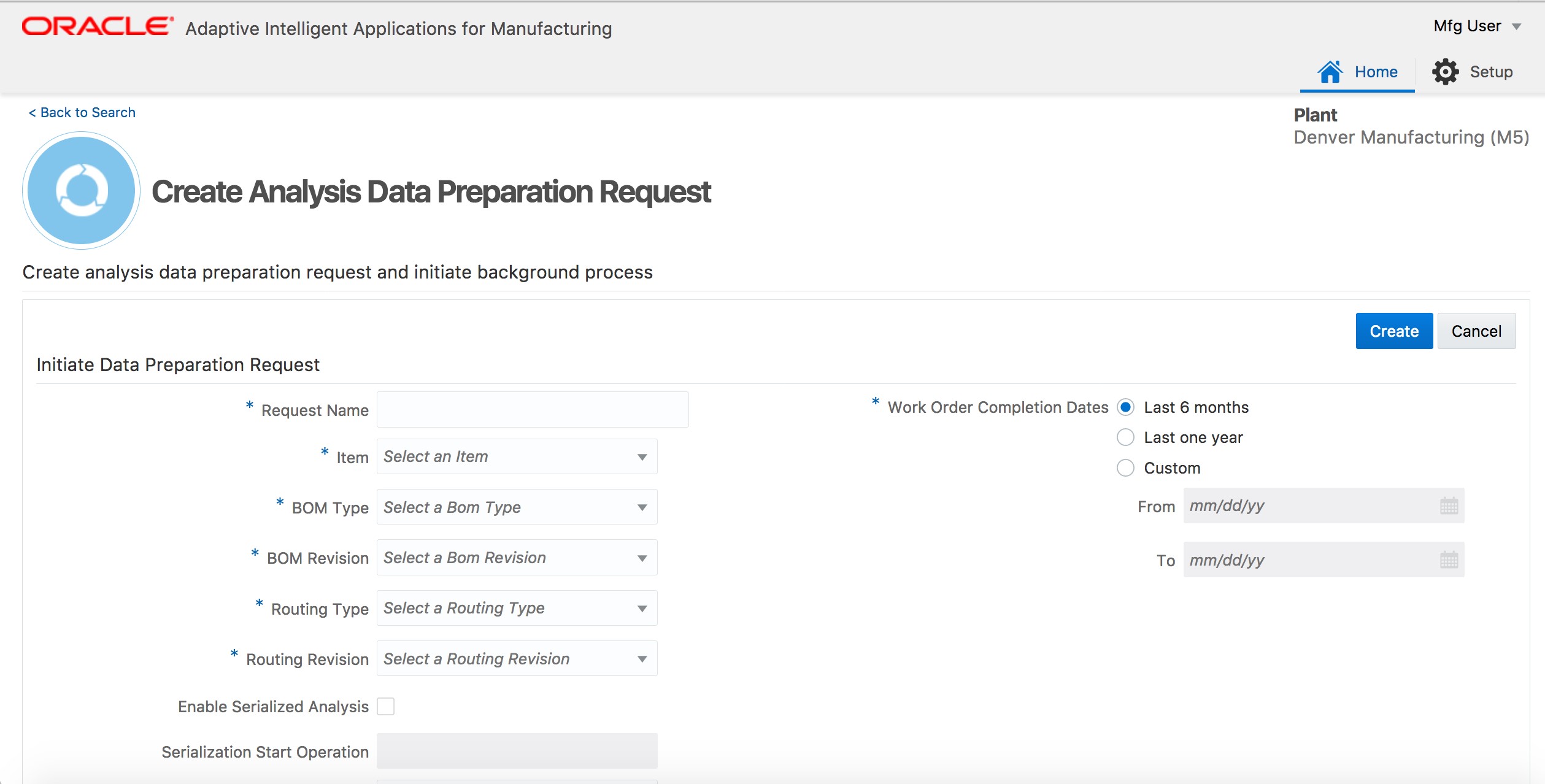1545x784 pixels.
Task: Open Setup using the gear icon
Action: 1446,71
